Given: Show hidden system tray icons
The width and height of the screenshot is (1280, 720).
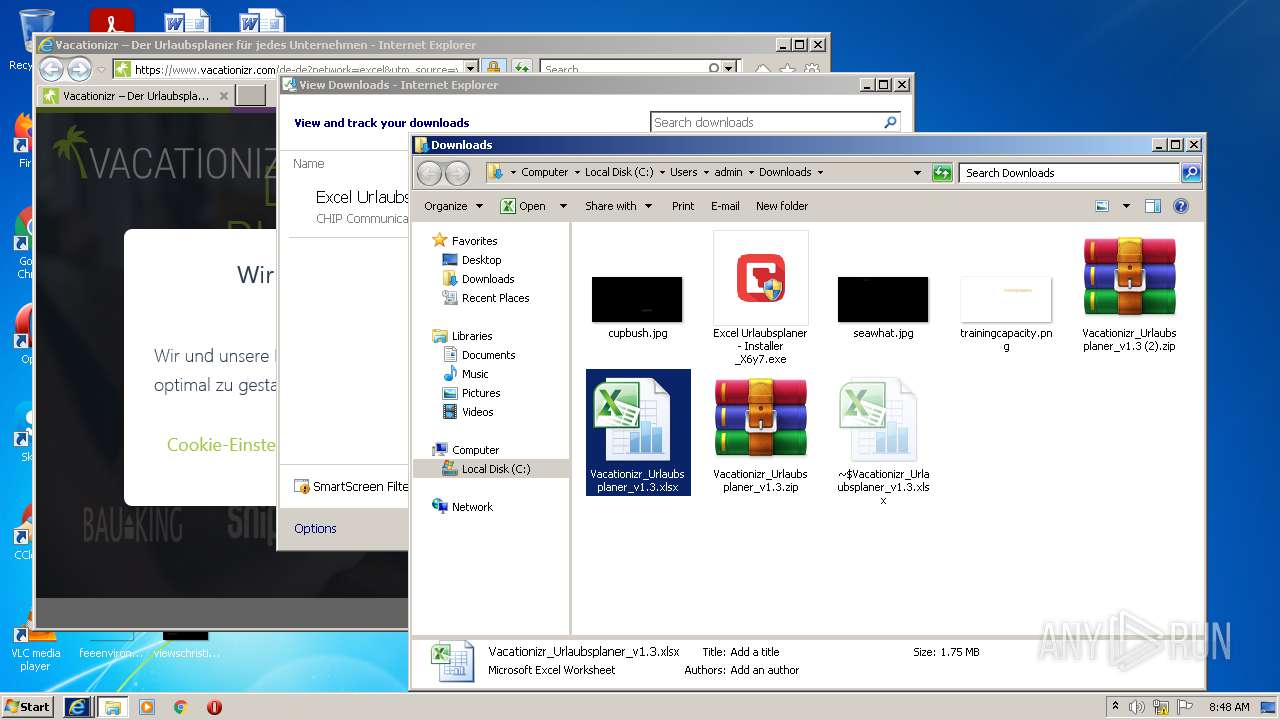Looking at the screenshot, I should pos(1115,707).
